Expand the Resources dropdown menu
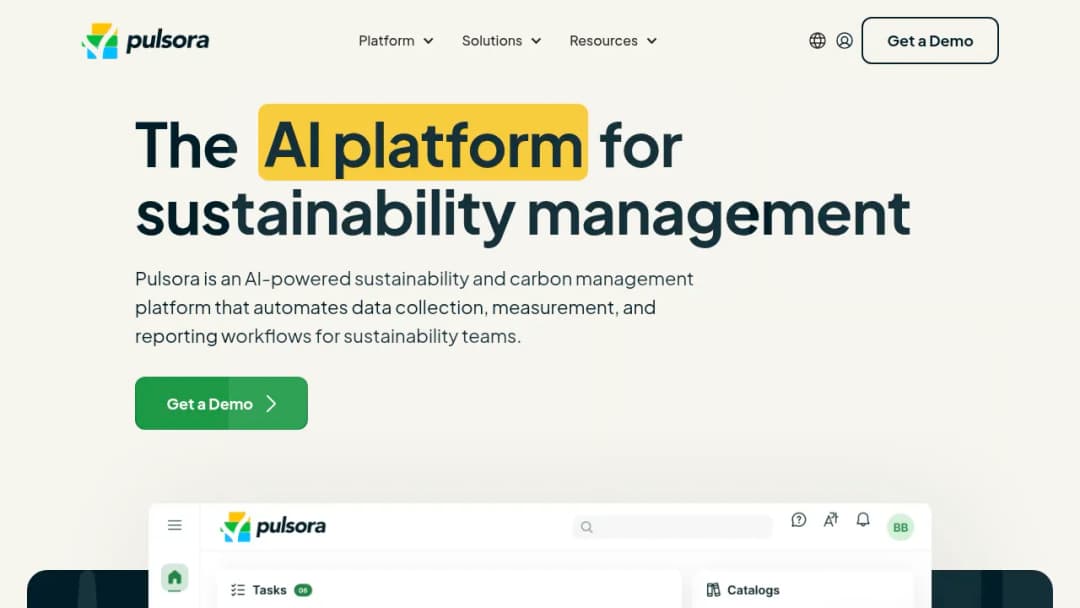1080x608 pixels. click(x=613, y=41)
